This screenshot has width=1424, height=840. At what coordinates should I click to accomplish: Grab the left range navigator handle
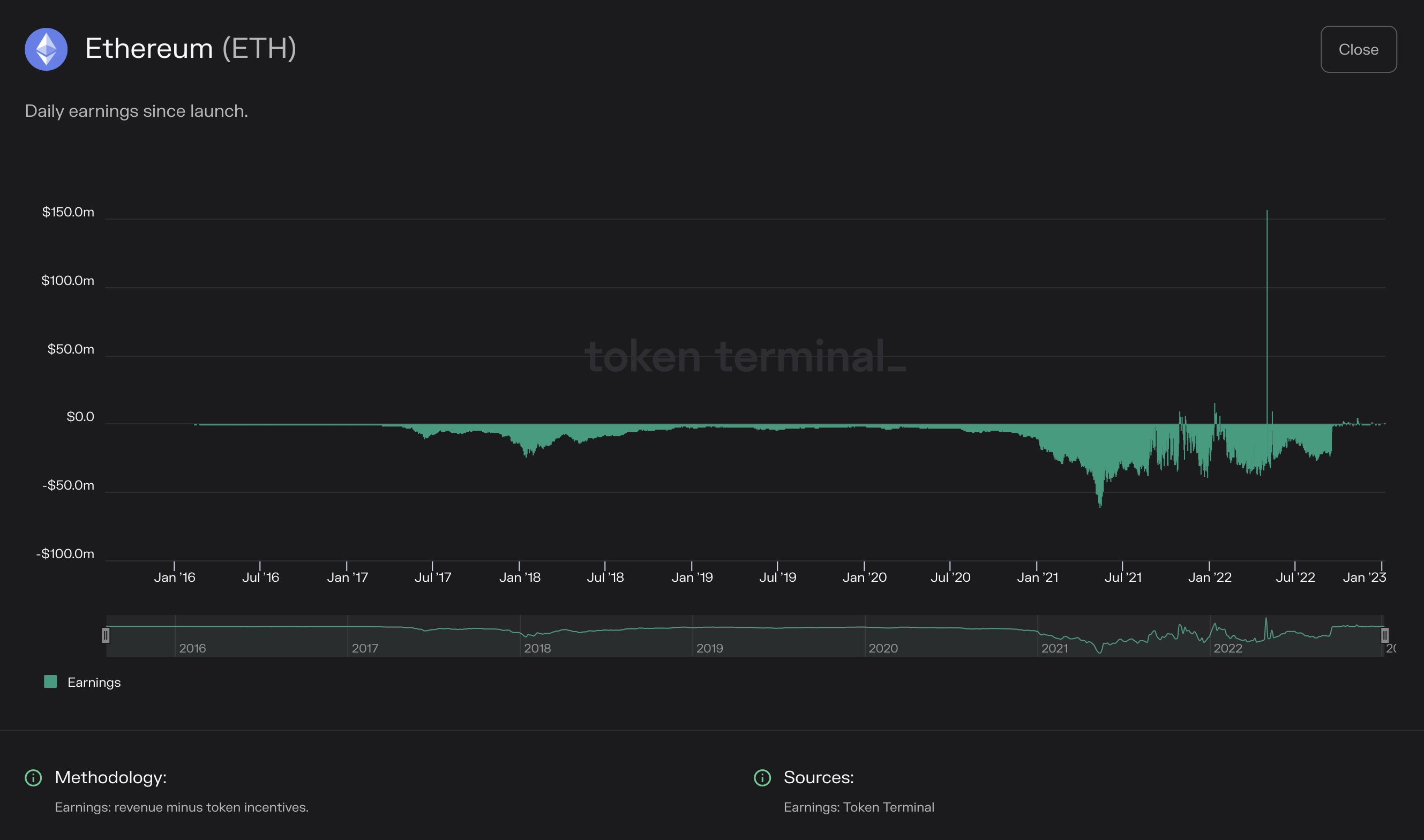click(105, 635)
